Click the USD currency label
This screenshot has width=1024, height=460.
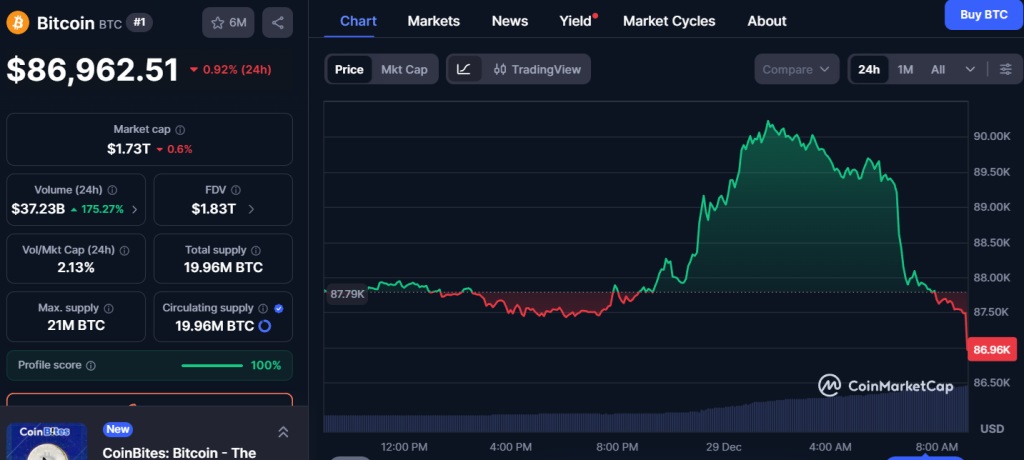point(992,429)
